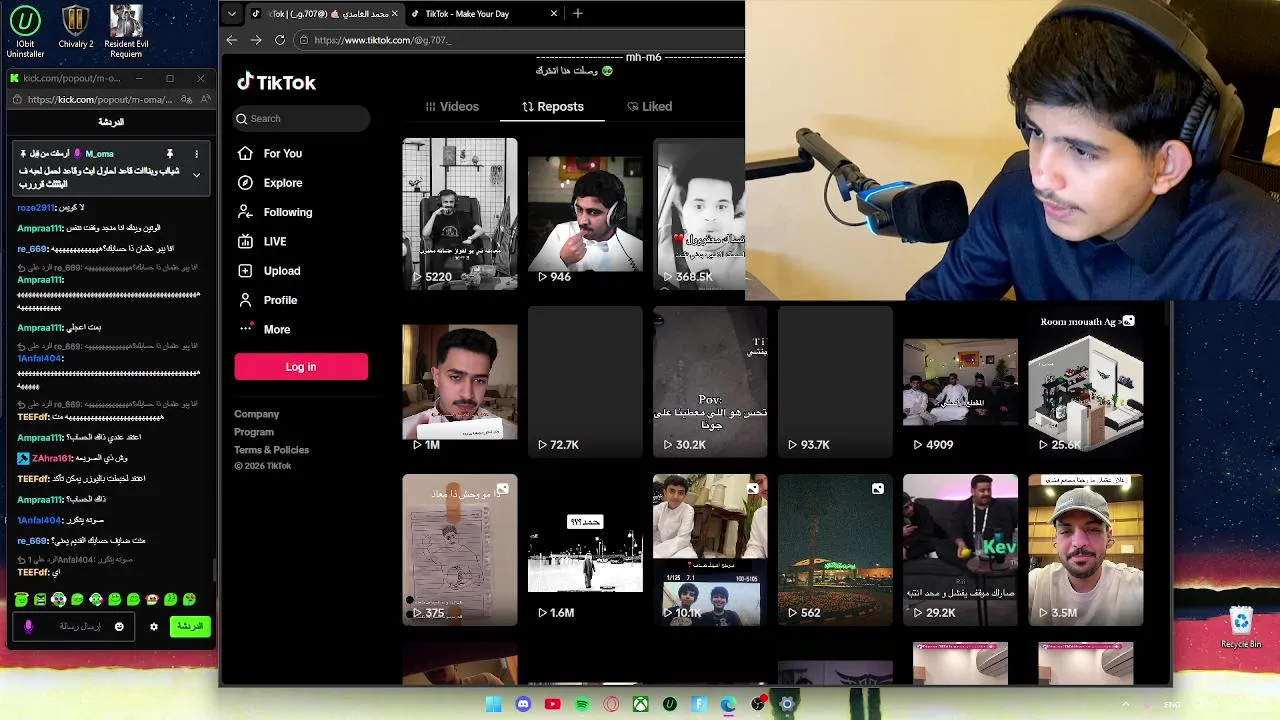1280x720 pixels.
Task: Expand the More menu in TikTok sidebar
Action: click(x=264, y=329)
